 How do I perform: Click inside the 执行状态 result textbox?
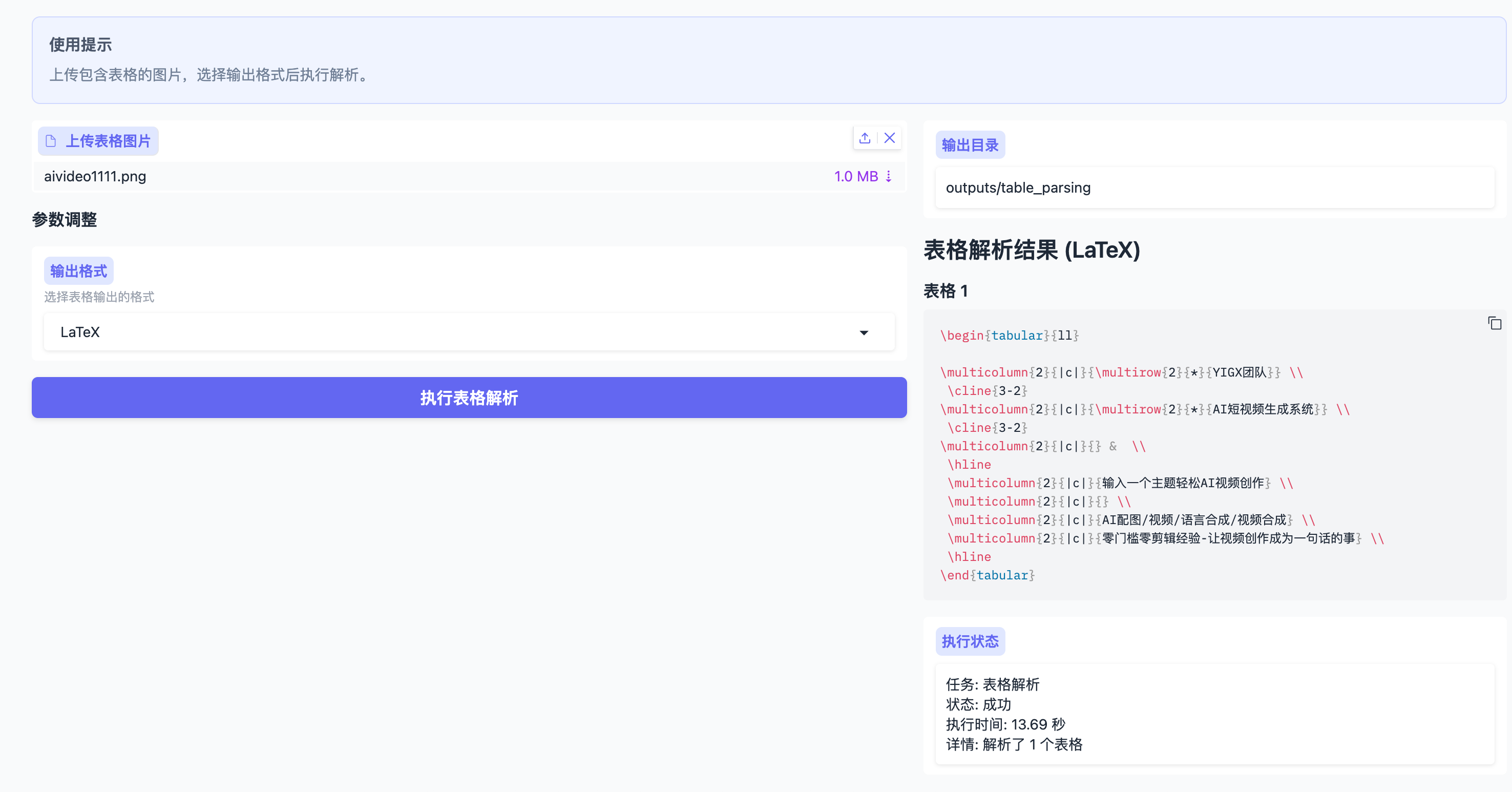pos(1214,714)
